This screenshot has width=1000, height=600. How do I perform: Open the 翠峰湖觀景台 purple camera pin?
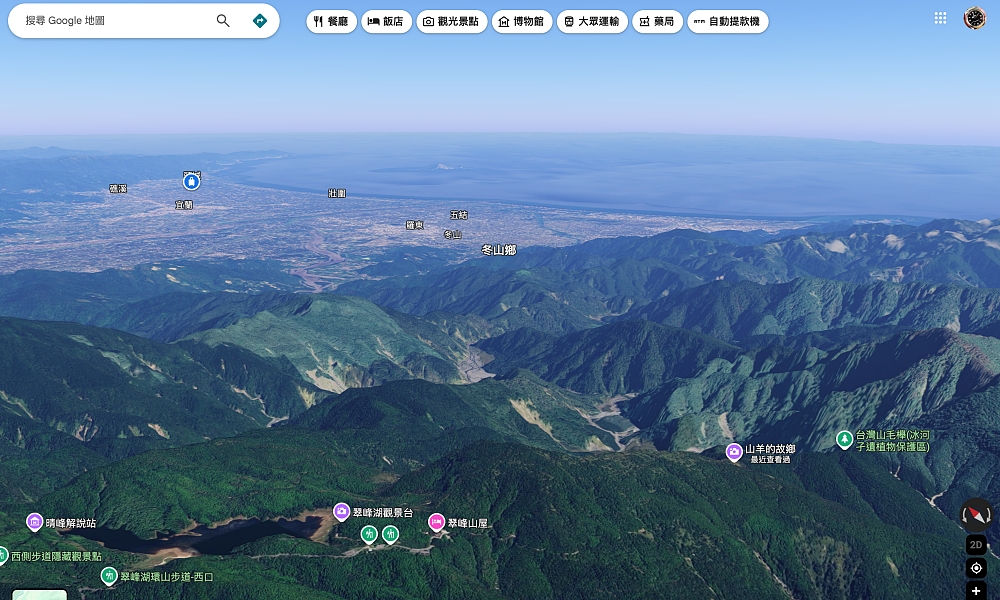pos(341,511)
